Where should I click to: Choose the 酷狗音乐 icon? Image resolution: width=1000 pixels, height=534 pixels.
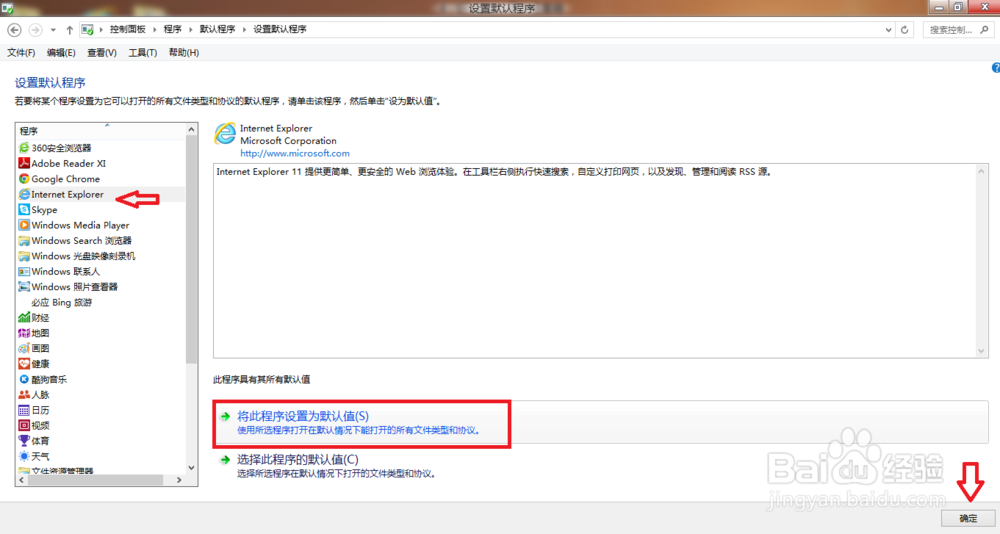pyautogui.click(x=24, y=379)
